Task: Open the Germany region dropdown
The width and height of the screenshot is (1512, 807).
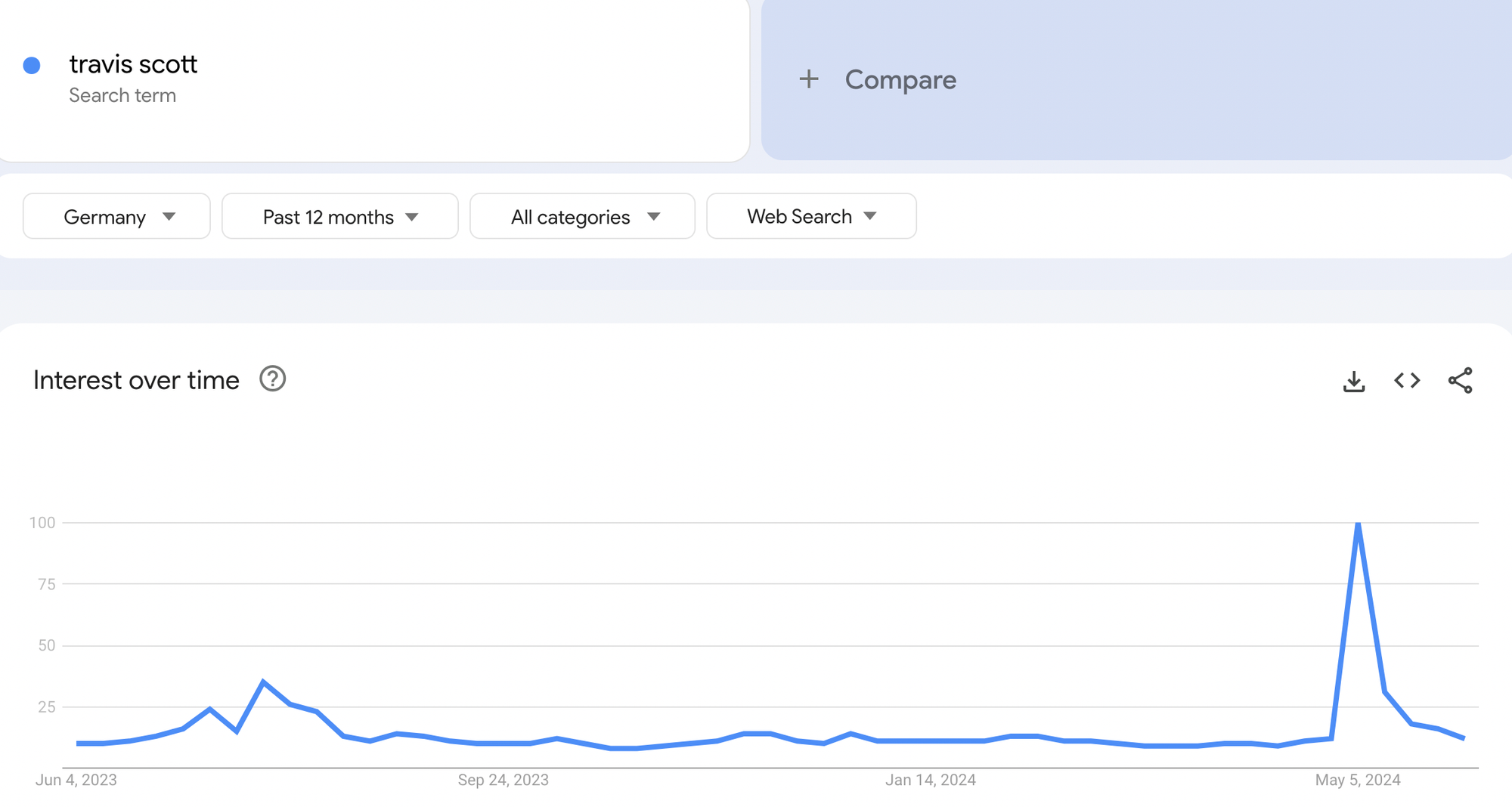Action: coord(116,216)
